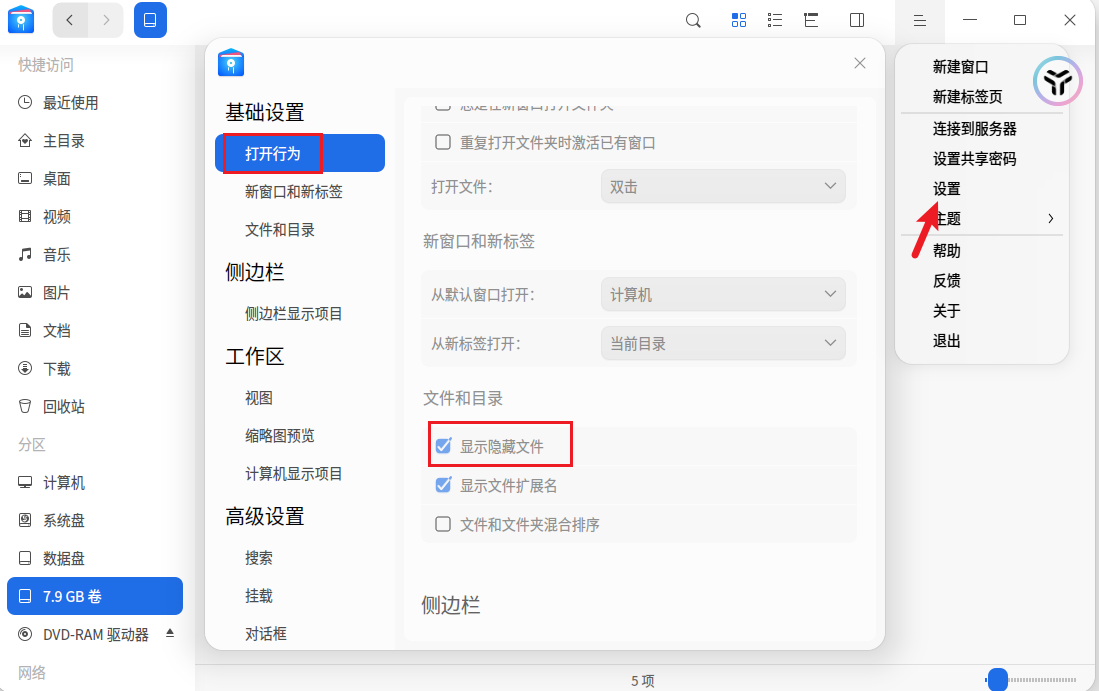Select 设置 in the main menu
Image resolution: width=1099 pixels, height=691 pixels.
click(946, 189)
